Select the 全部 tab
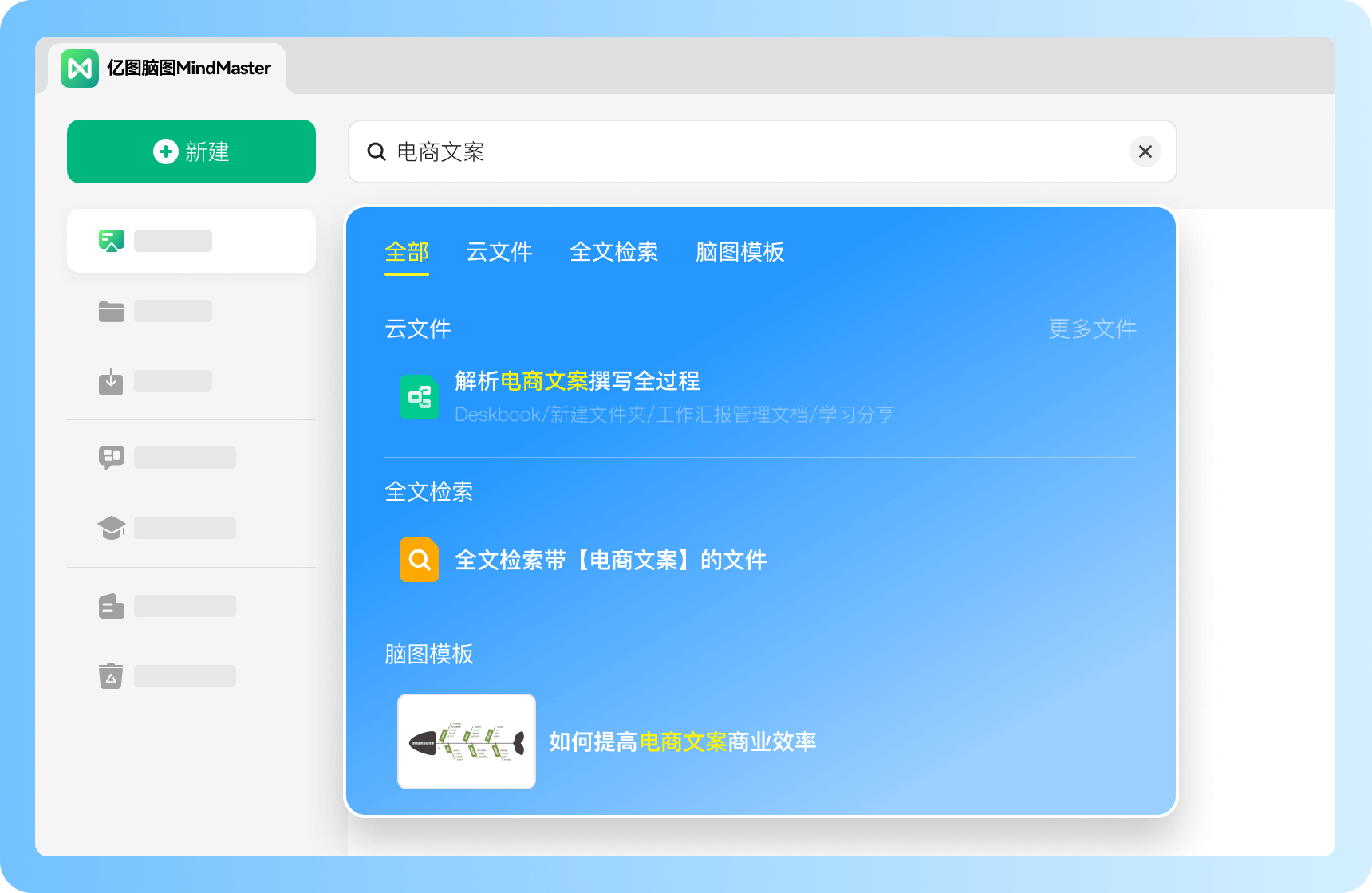This screenshot has height=893, width=1372. (407, 252)
